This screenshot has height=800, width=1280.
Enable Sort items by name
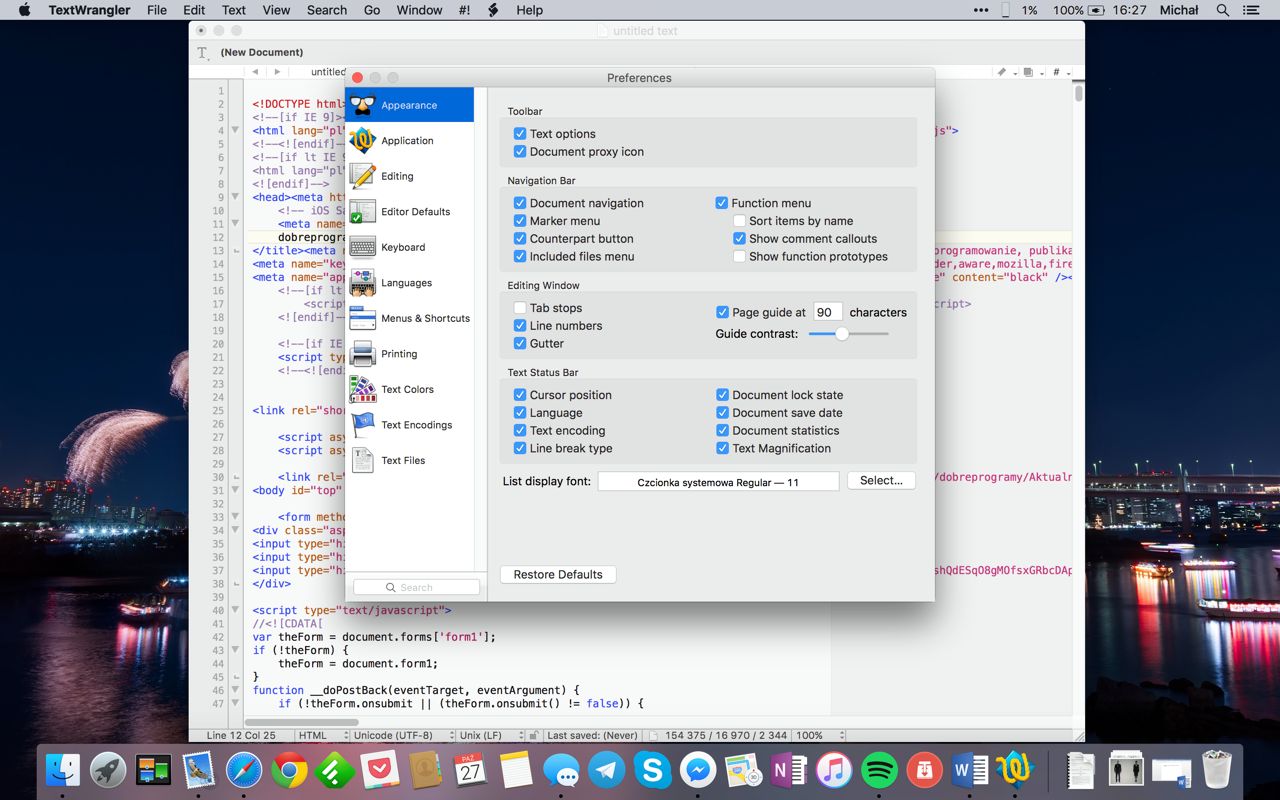(x=739, y=221)
